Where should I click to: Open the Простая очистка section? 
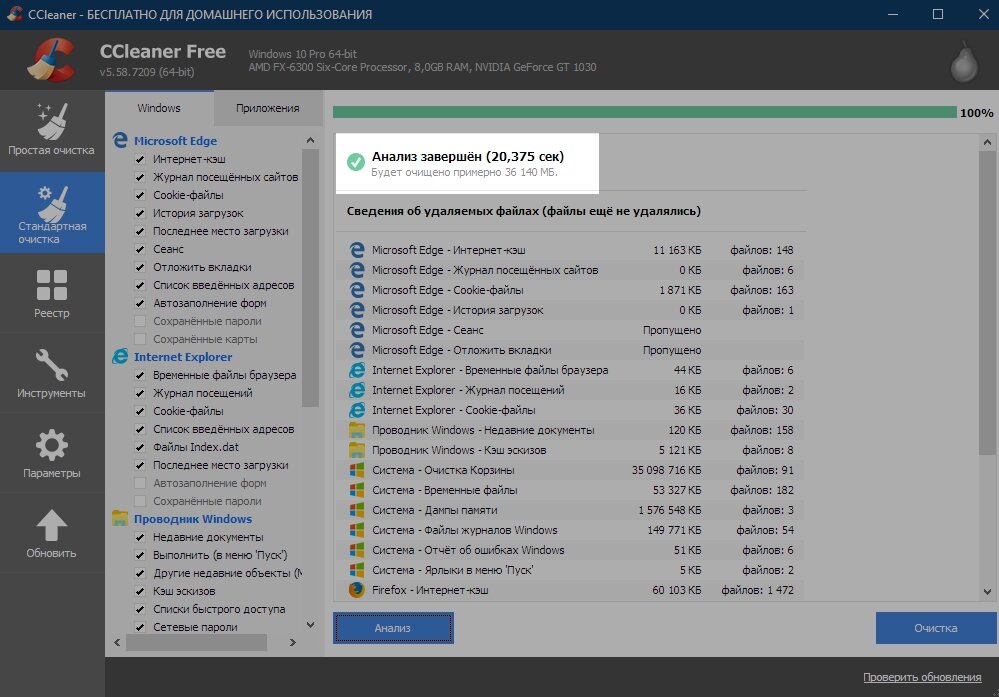[x=52, y=130]
